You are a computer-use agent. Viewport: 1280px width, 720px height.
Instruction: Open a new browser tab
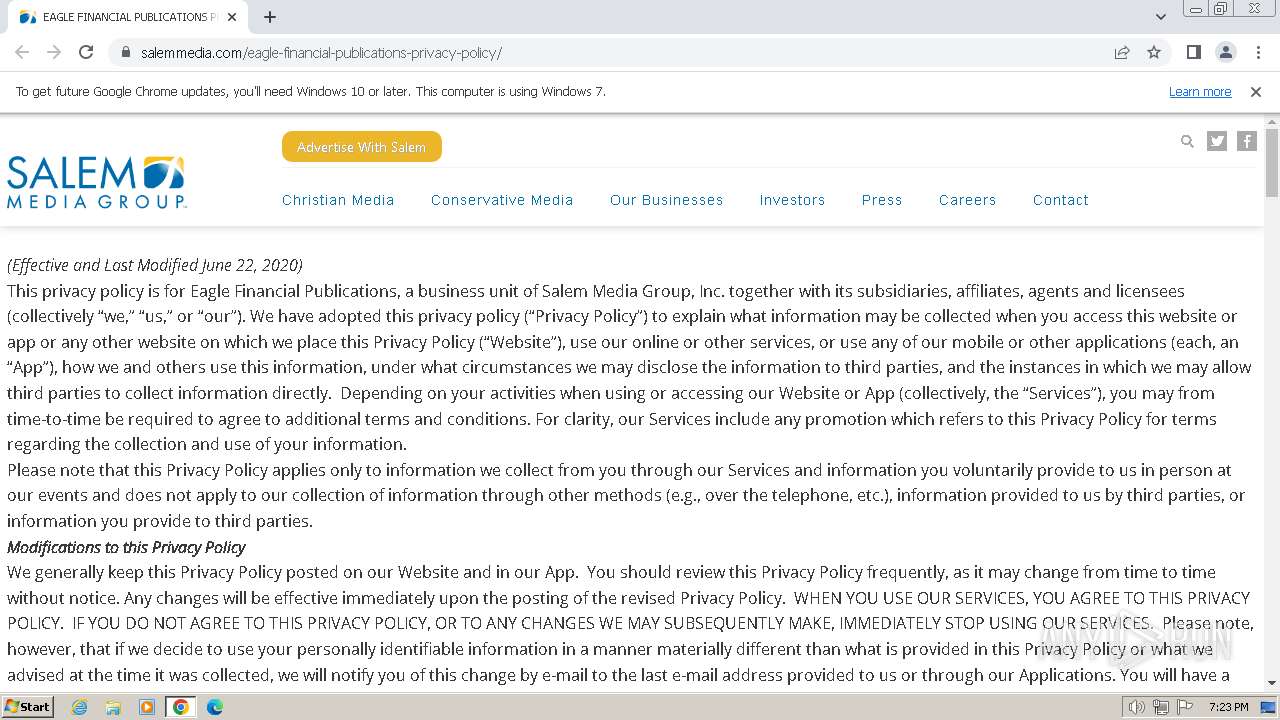(x=270, y=17)
